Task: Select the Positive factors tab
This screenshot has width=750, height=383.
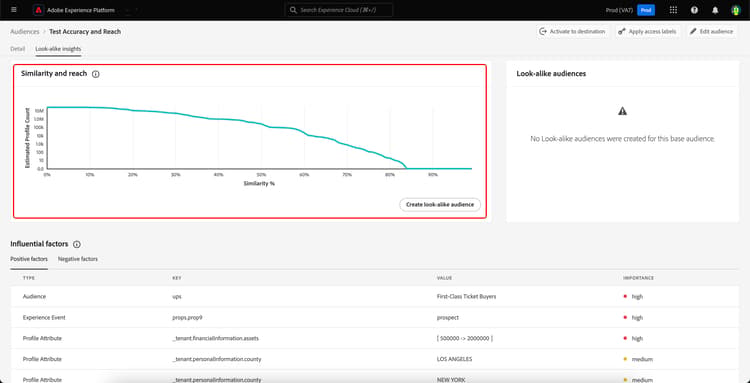Action: tap(29, 259)
